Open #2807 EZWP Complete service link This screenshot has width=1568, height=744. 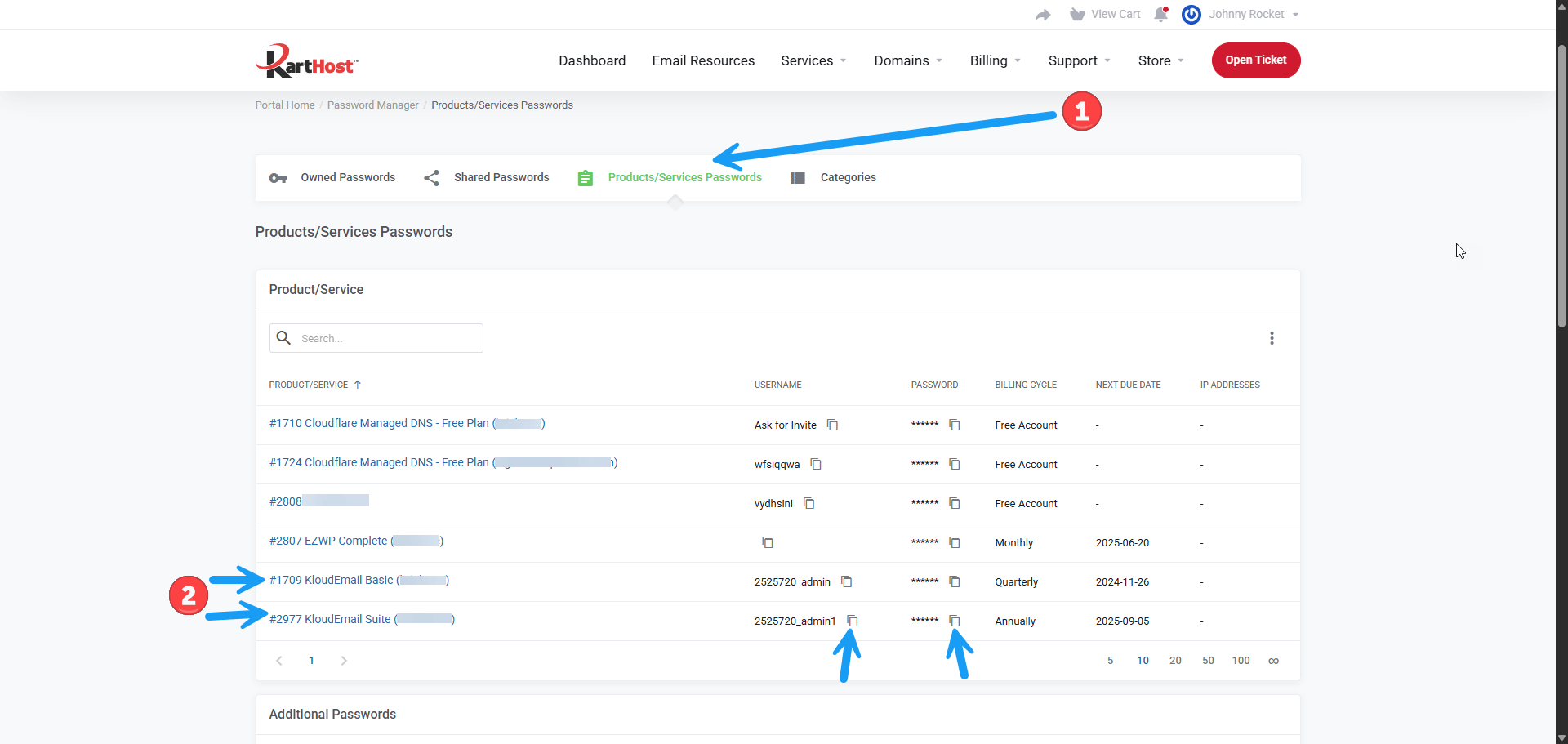[356, 541]
